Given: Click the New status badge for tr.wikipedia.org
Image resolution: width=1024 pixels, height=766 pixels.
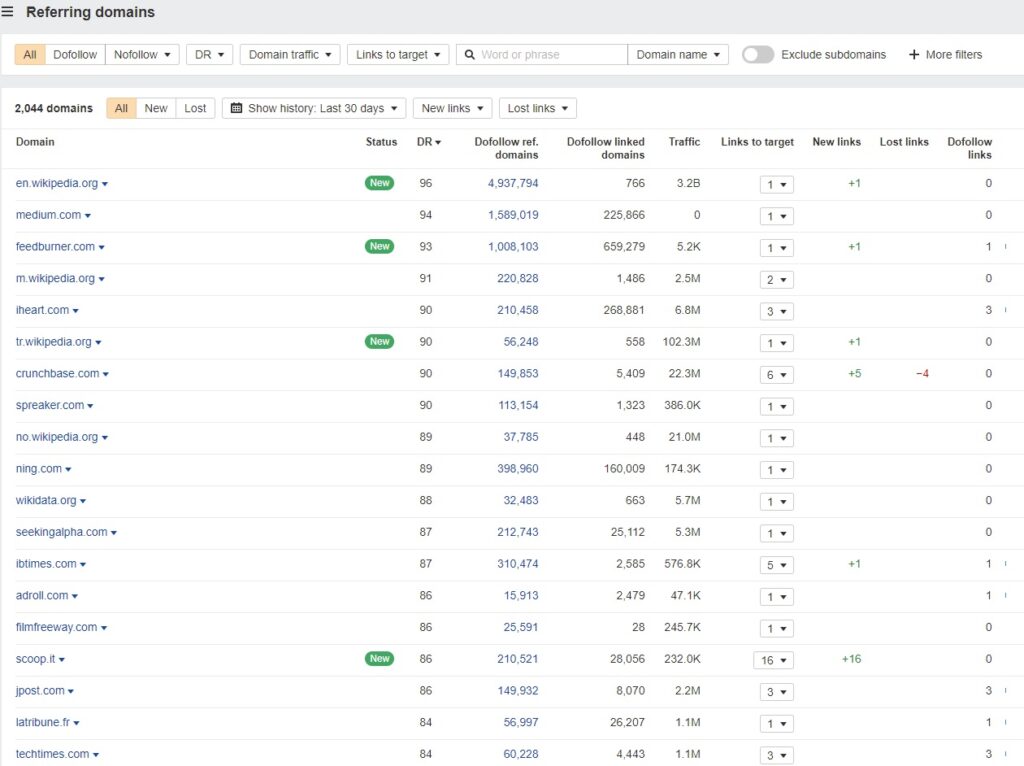Looking at the screenshot, I should 379,342.
